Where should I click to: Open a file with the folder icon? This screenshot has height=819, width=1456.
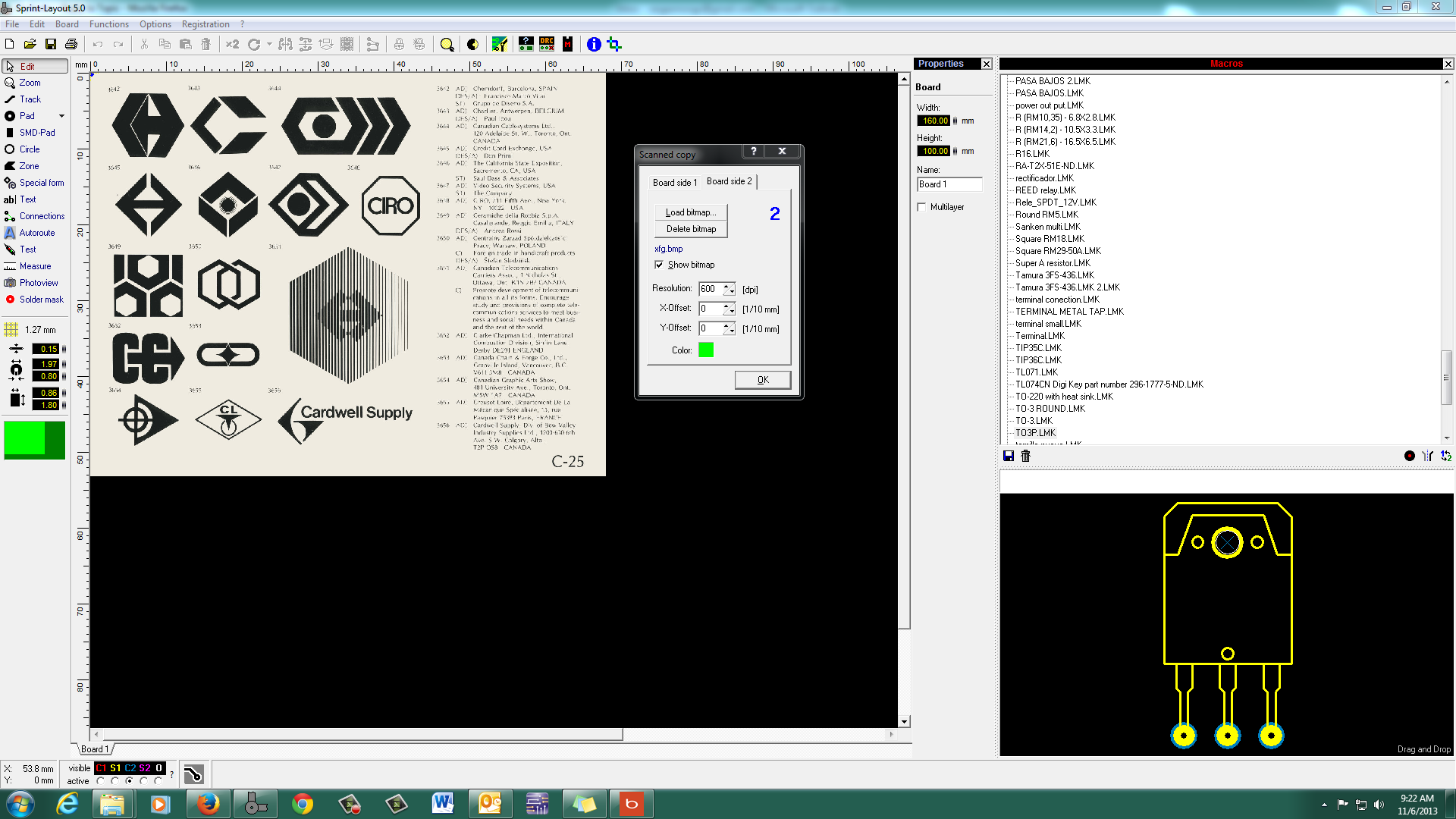(x=30, y=45)
